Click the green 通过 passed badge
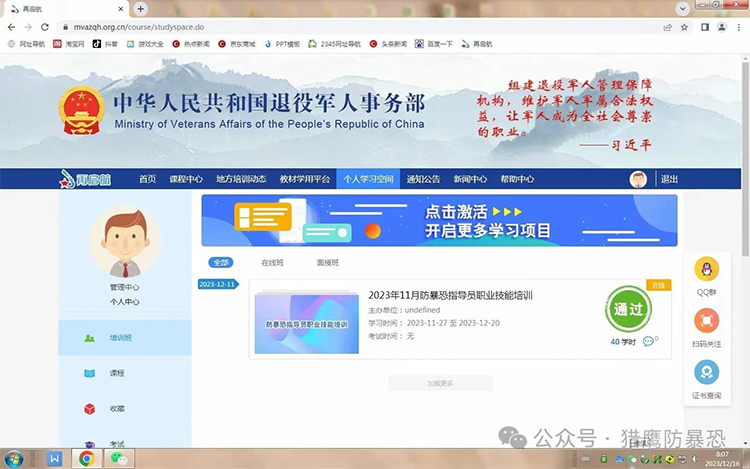 coord(628,309)
